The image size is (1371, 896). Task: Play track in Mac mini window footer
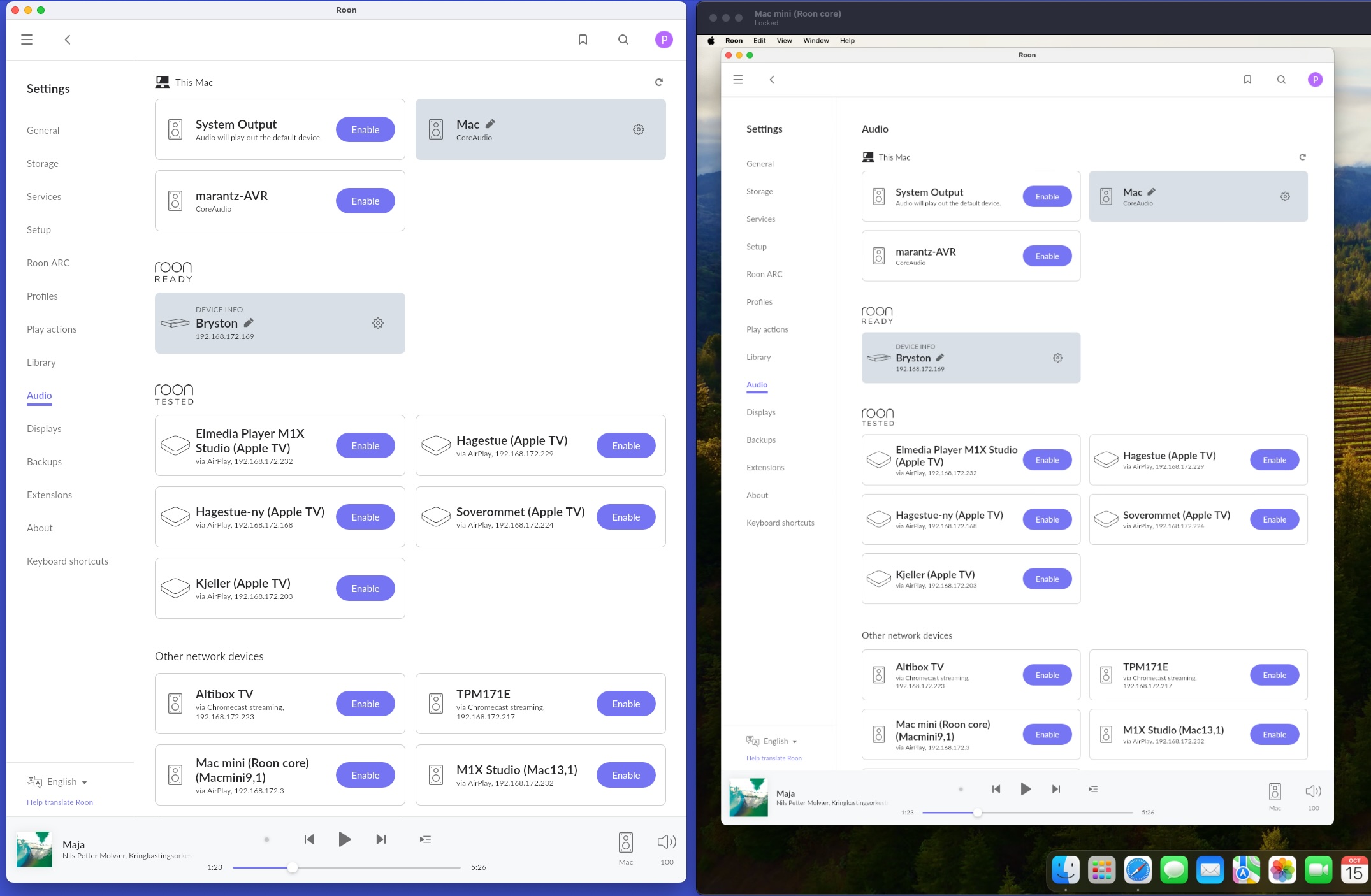tap(1025, 789)
